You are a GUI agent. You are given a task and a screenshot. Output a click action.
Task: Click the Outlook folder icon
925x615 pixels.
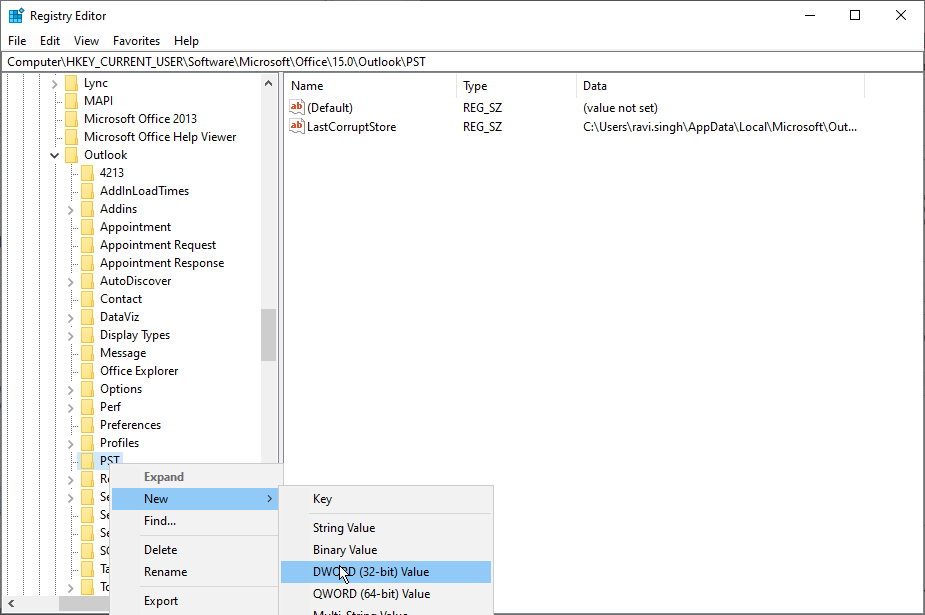pos(71,155)
